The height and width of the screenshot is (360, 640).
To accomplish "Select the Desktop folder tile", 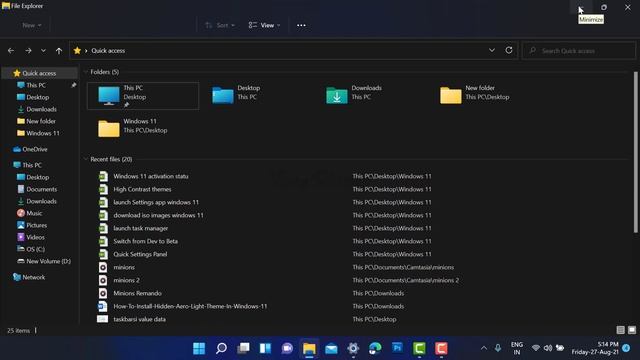I will click(x=237, y=95).
